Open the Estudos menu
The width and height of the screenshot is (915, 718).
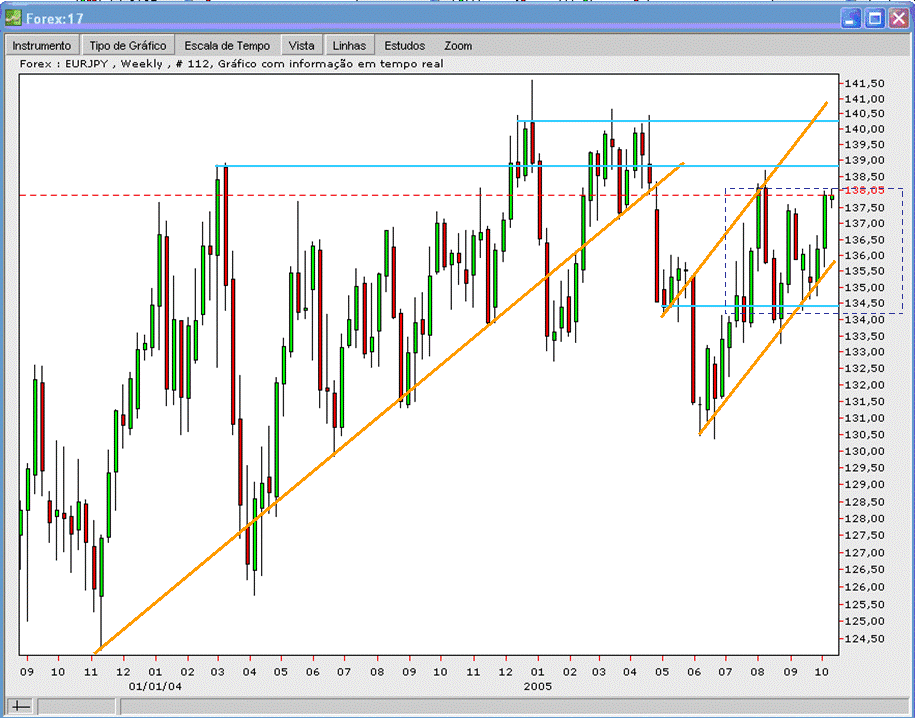[403, 45]
